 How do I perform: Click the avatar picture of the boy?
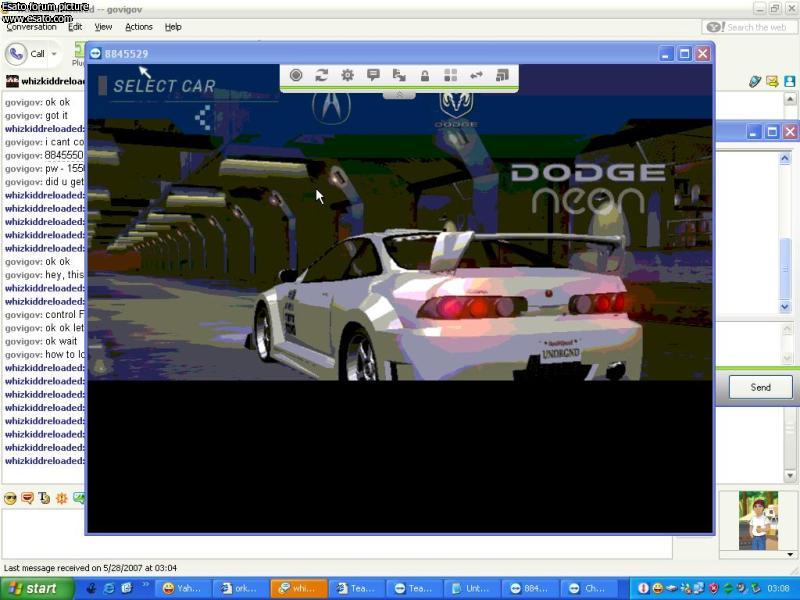(x=759, y=520)
